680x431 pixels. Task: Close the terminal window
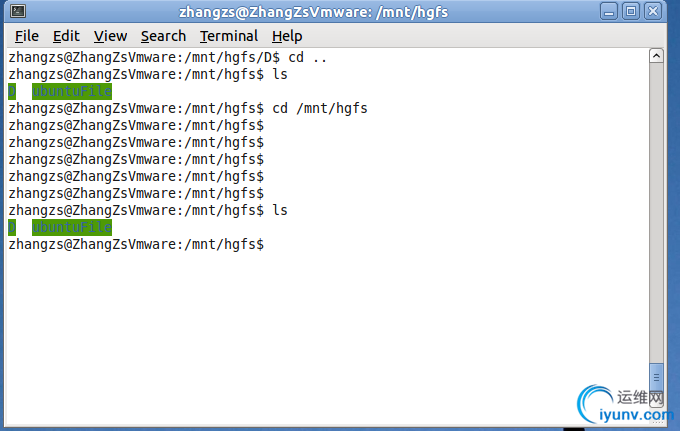(651, 12)
